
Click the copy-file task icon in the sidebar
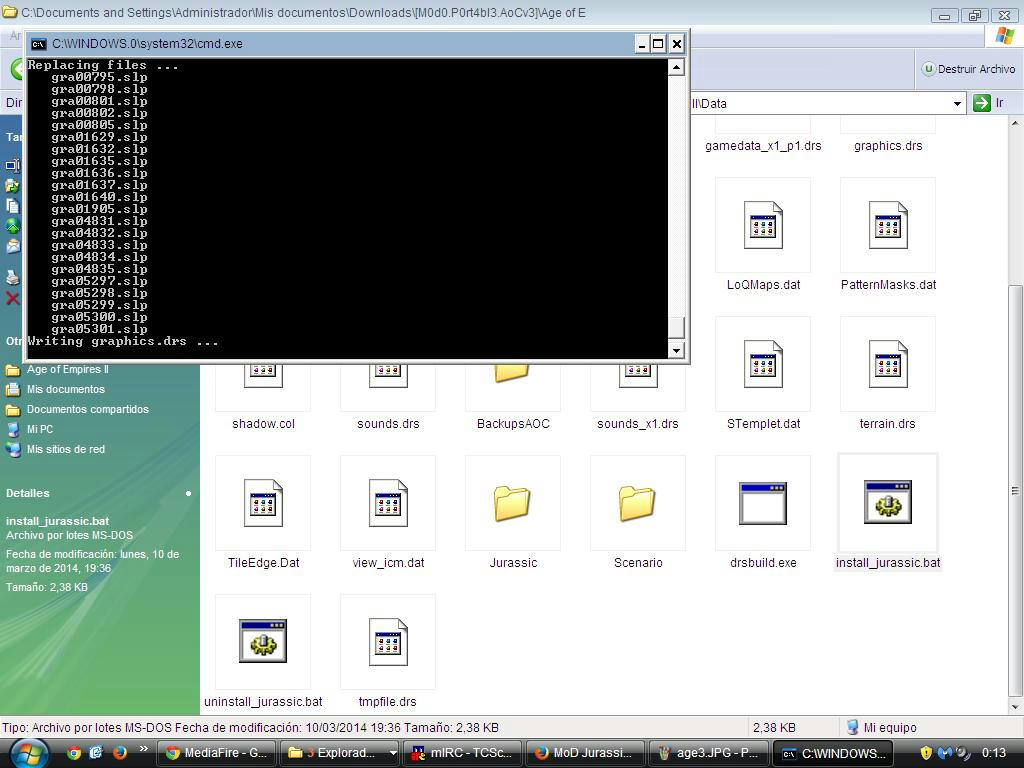coord(13,206)
